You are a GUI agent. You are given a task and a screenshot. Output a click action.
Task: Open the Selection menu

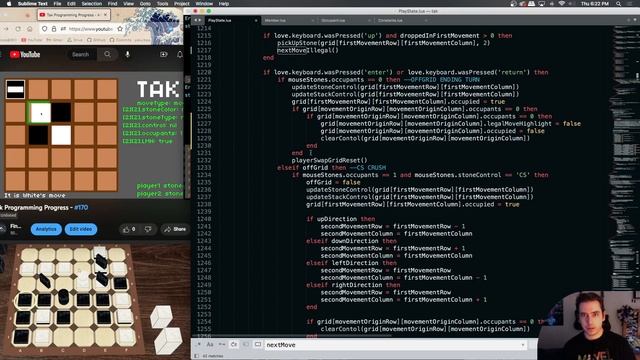coord(91,4)
